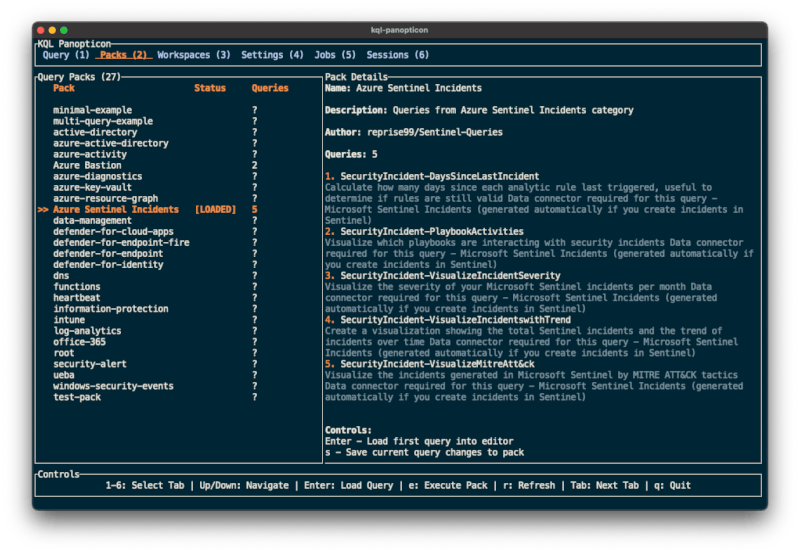This screenshot has width=800, height=553.
Task: Open the Workspaces (3) tab
Action: pyautogui.click(x=193, y=55)
